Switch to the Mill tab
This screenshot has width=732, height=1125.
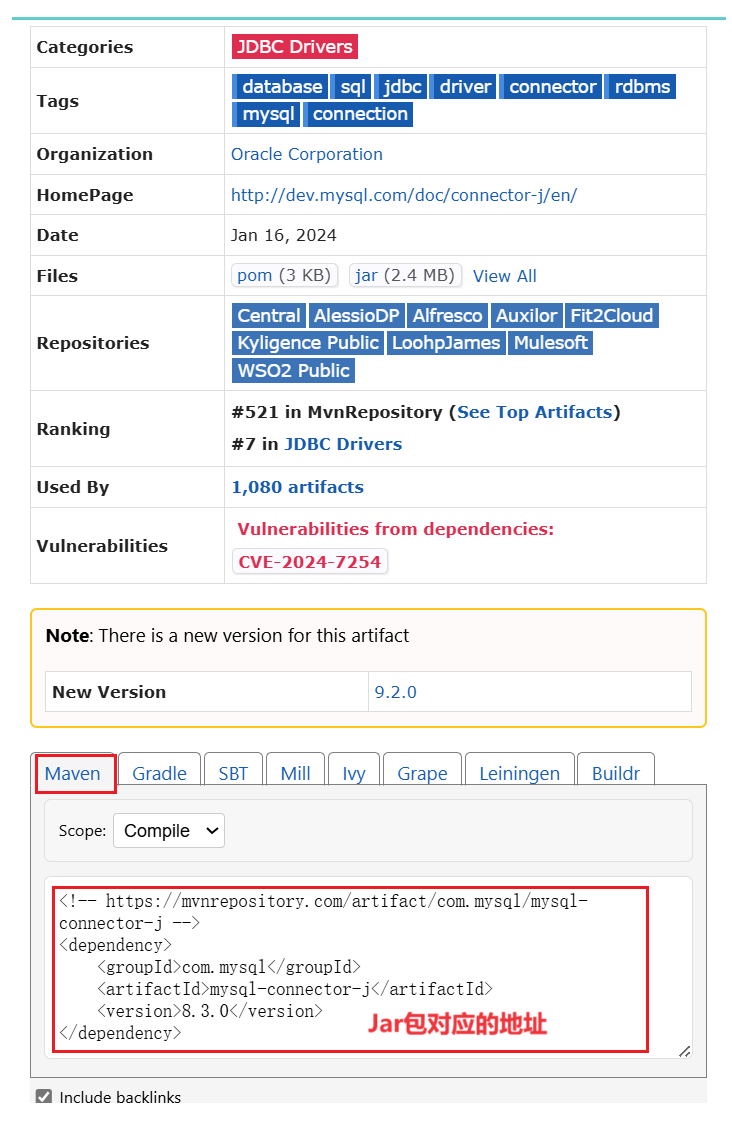[296, 773]
